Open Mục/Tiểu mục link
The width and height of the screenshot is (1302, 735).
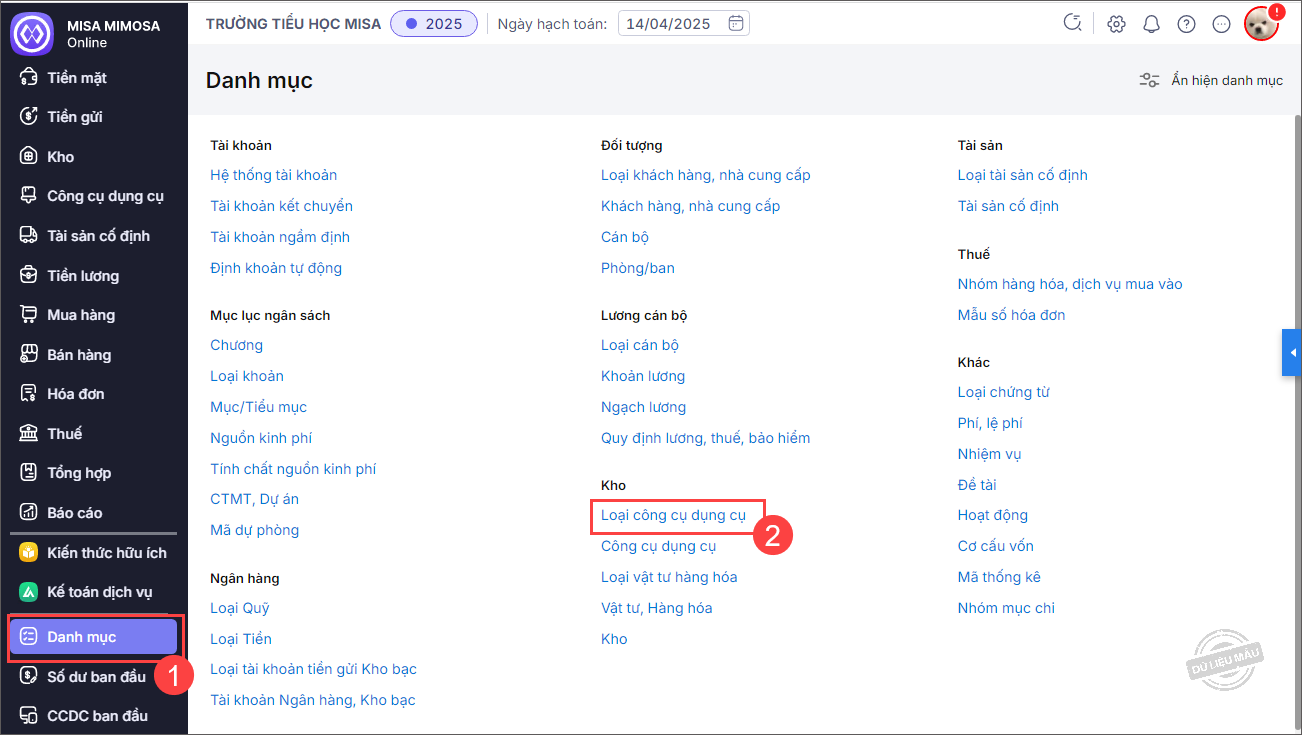coord(259,407)
